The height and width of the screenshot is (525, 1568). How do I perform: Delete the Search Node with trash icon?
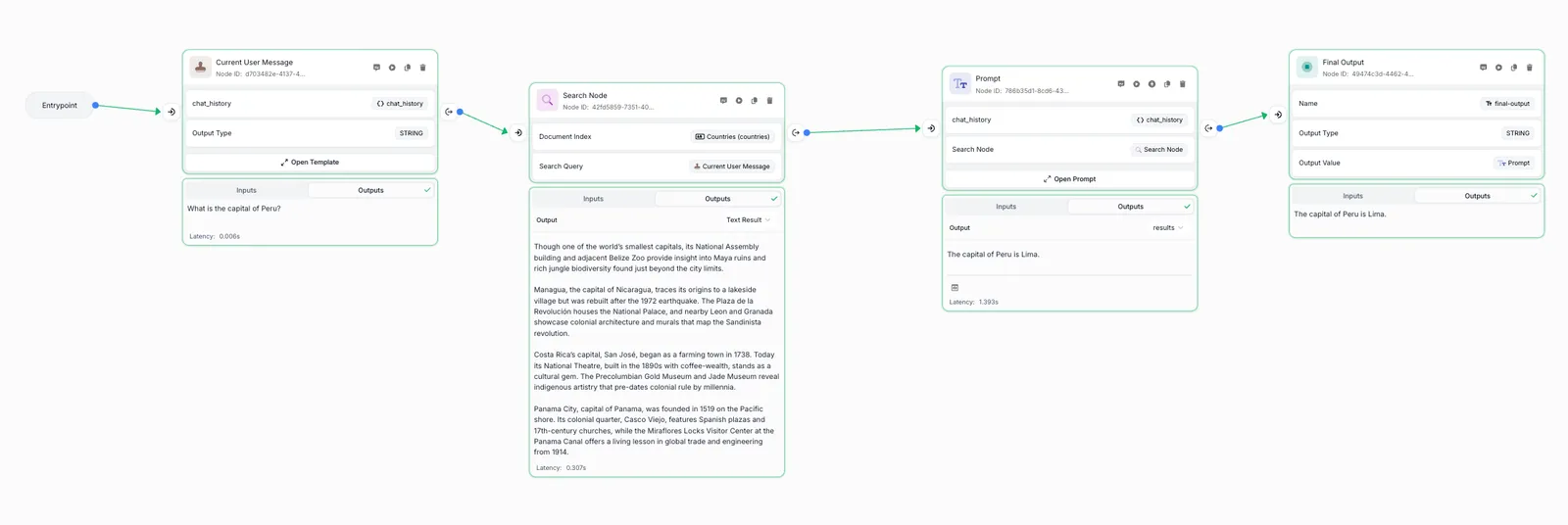point(769,100)
